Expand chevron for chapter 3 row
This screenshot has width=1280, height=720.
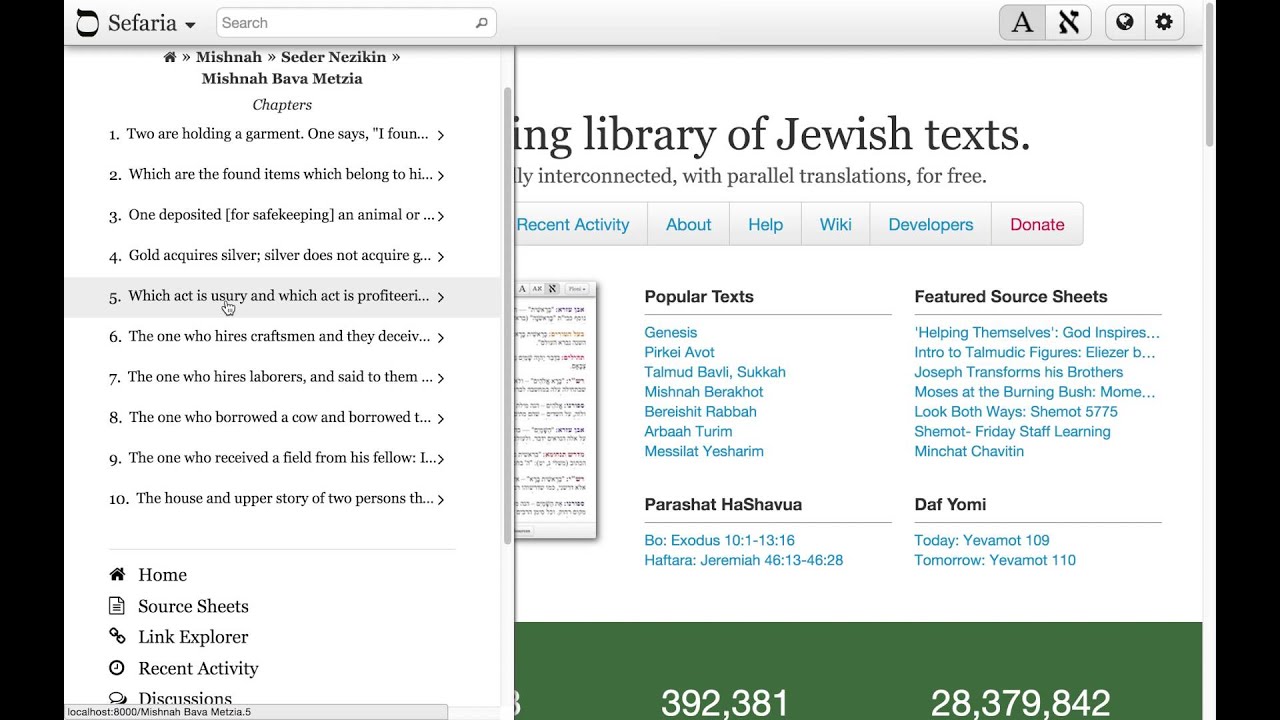point(440,215)
